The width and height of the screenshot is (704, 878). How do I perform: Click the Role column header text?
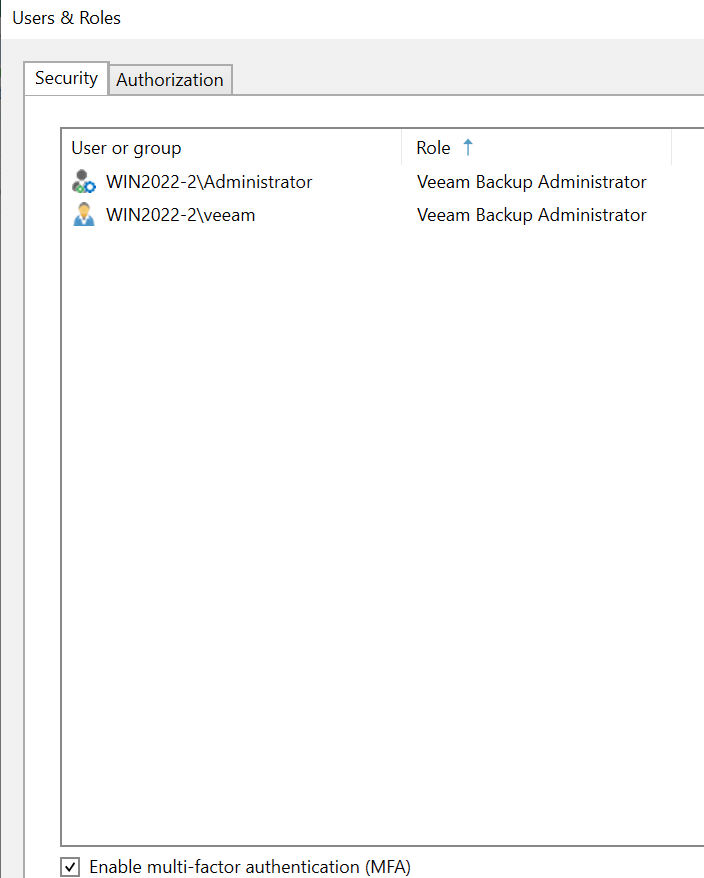click(433, 148)
